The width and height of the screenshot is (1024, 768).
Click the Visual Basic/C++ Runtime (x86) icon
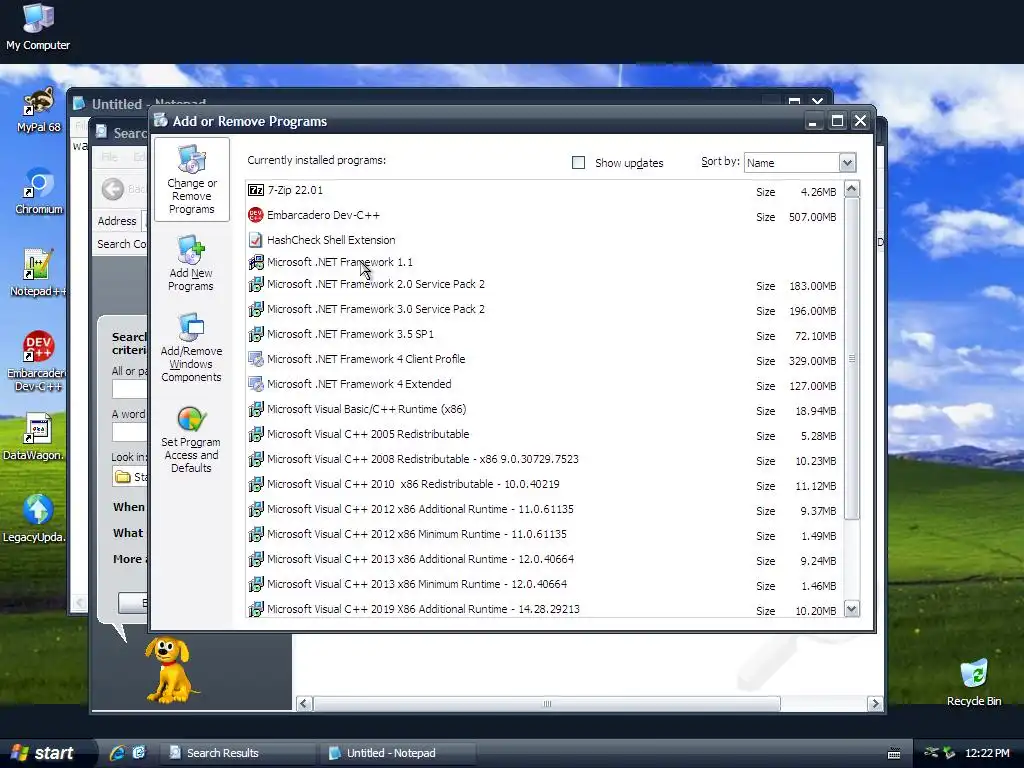click(x=256, y=409)
